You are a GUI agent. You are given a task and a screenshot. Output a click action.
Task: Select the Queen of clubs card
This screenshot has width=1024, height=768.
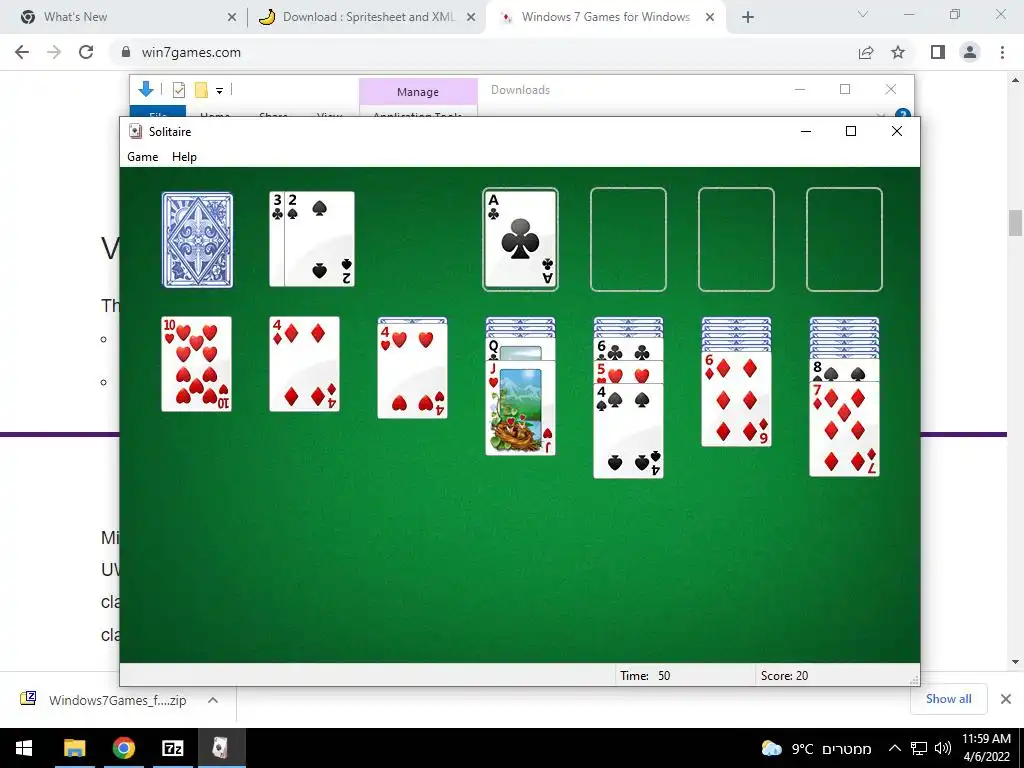click(520, 351)
